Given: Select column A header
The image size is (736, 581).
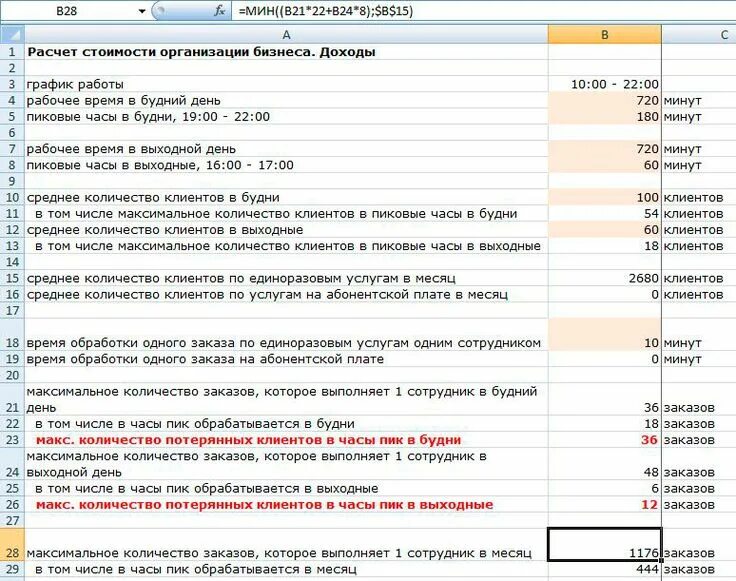Looking at the screenshot, I should [286, 35].
